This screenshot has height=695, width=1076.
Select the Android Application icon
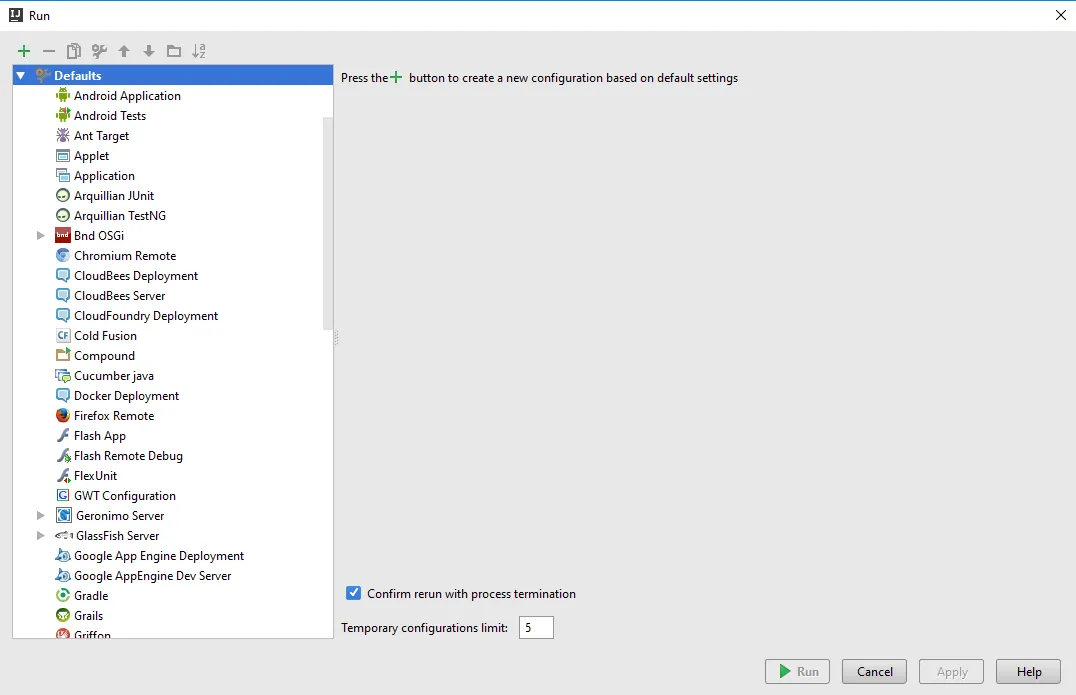click(63, 95)
